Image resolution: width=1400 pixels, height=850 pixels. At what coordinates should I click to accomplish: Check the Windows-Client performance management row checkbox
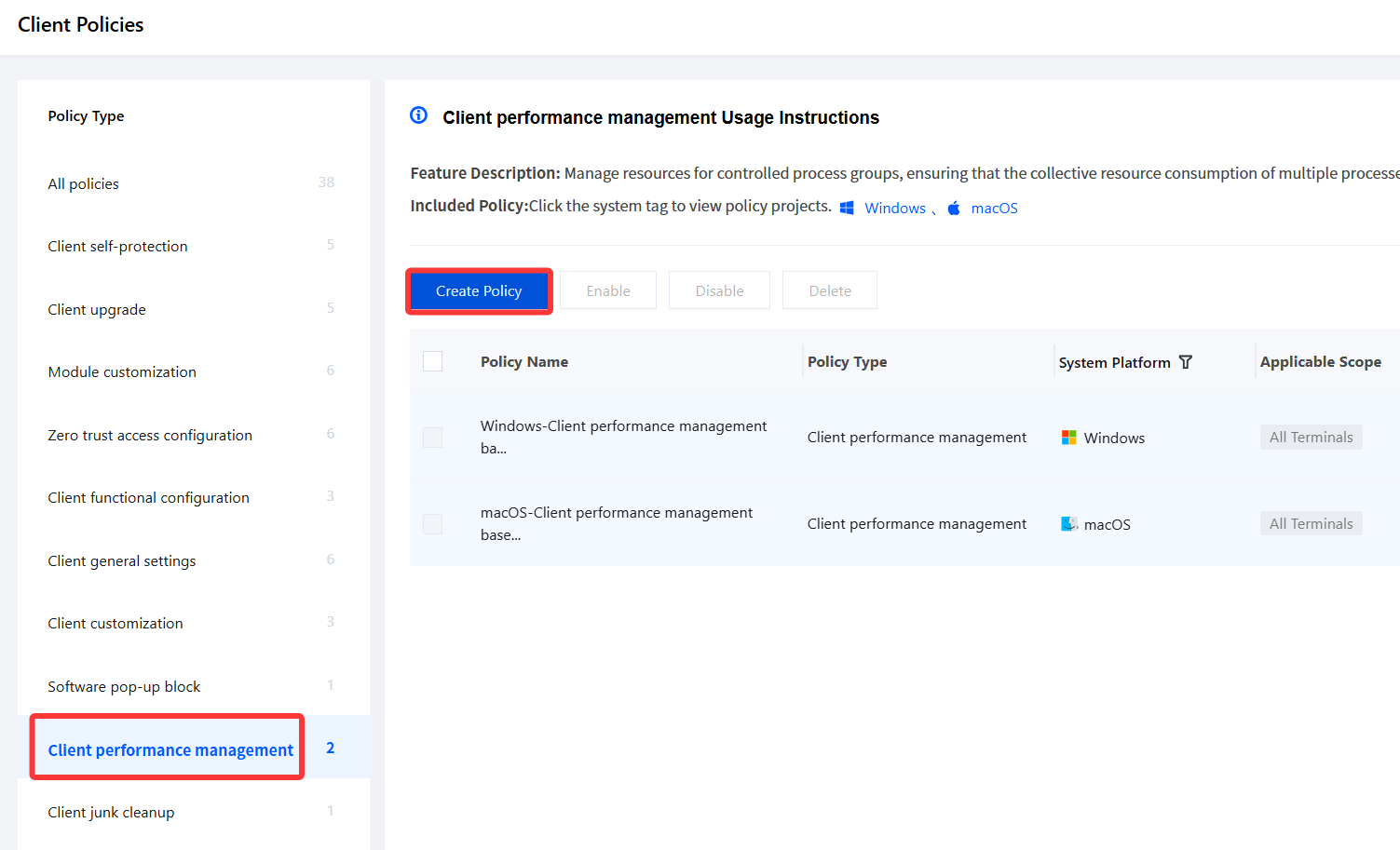(433, 438)
